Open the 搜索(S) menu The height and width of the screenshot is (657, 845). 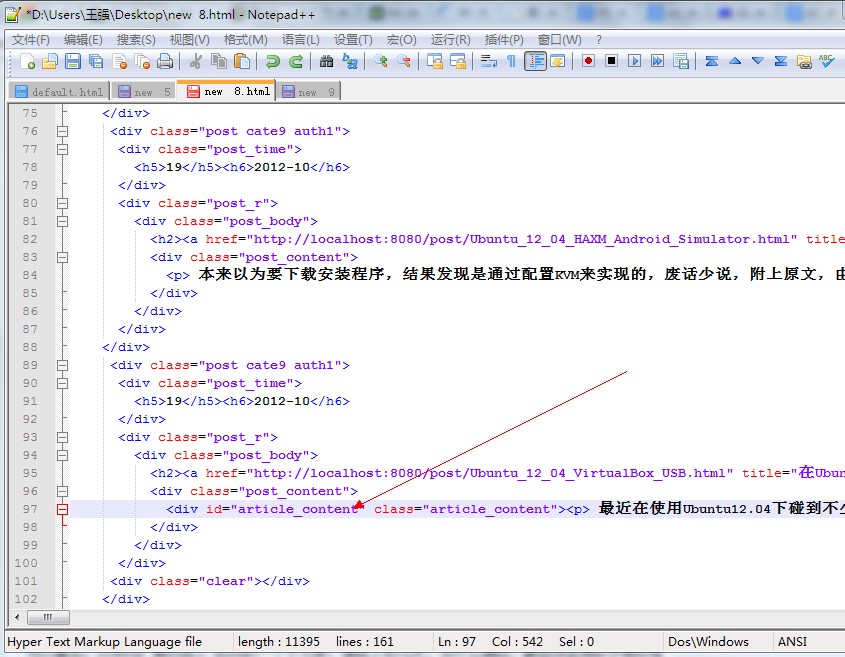[136, 40]
